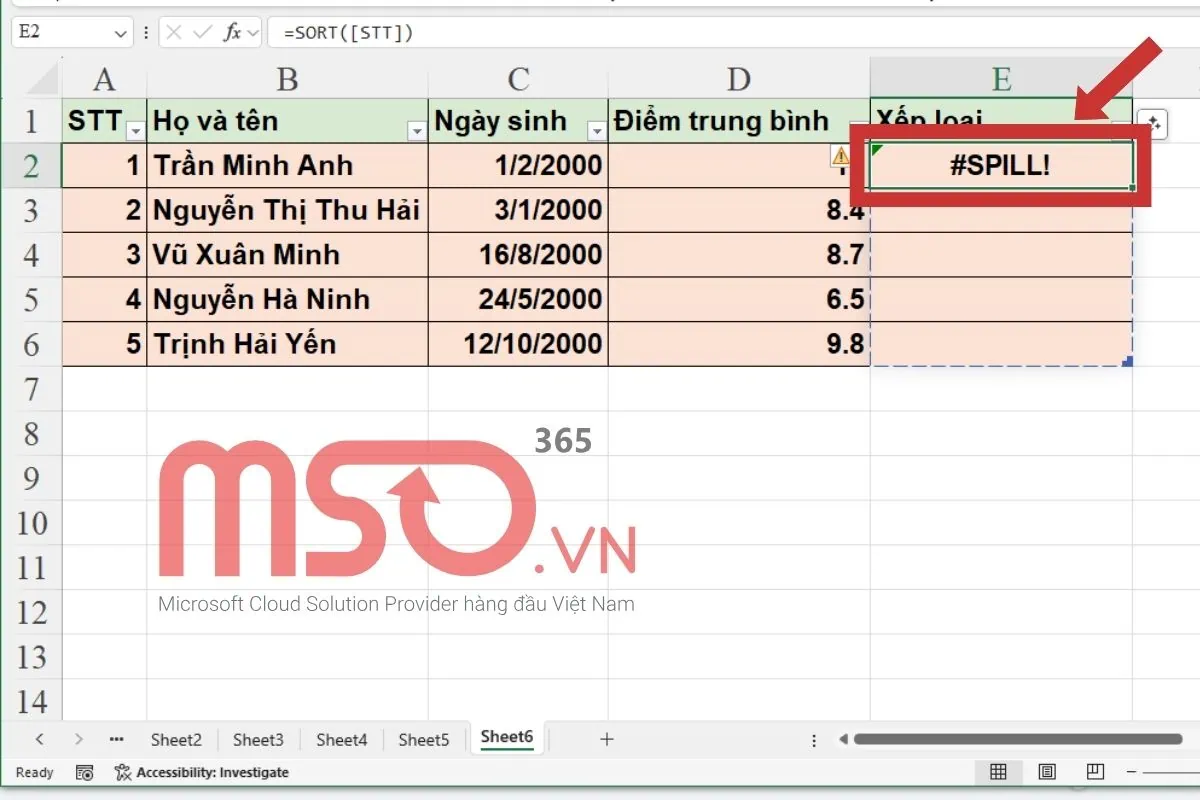Switch to the Sheet5 tab
This screenshot has height=800, width=1200.
click(424, 739)
